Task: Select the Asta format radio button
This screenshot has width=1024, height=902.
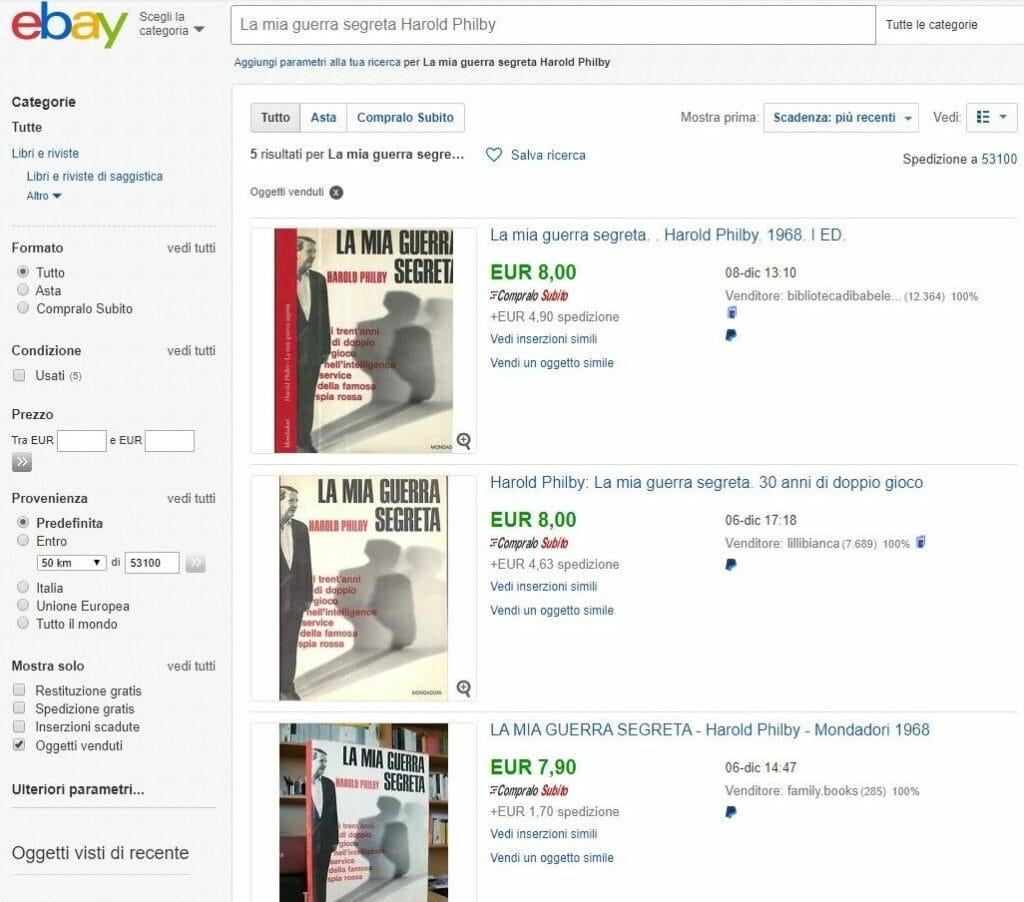Action: tap(23, 289)
